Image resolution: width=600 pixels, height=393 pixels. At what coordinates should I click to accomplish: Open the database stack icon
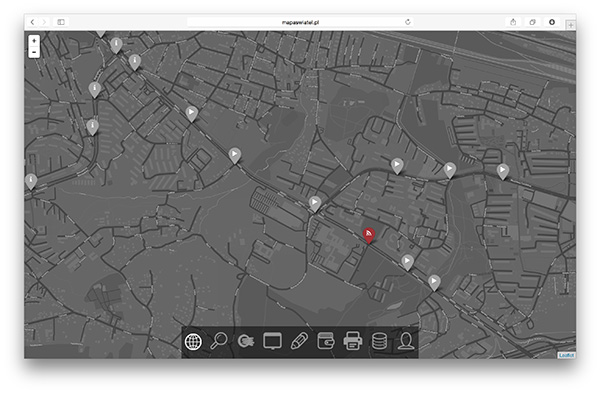pos(380,341)
